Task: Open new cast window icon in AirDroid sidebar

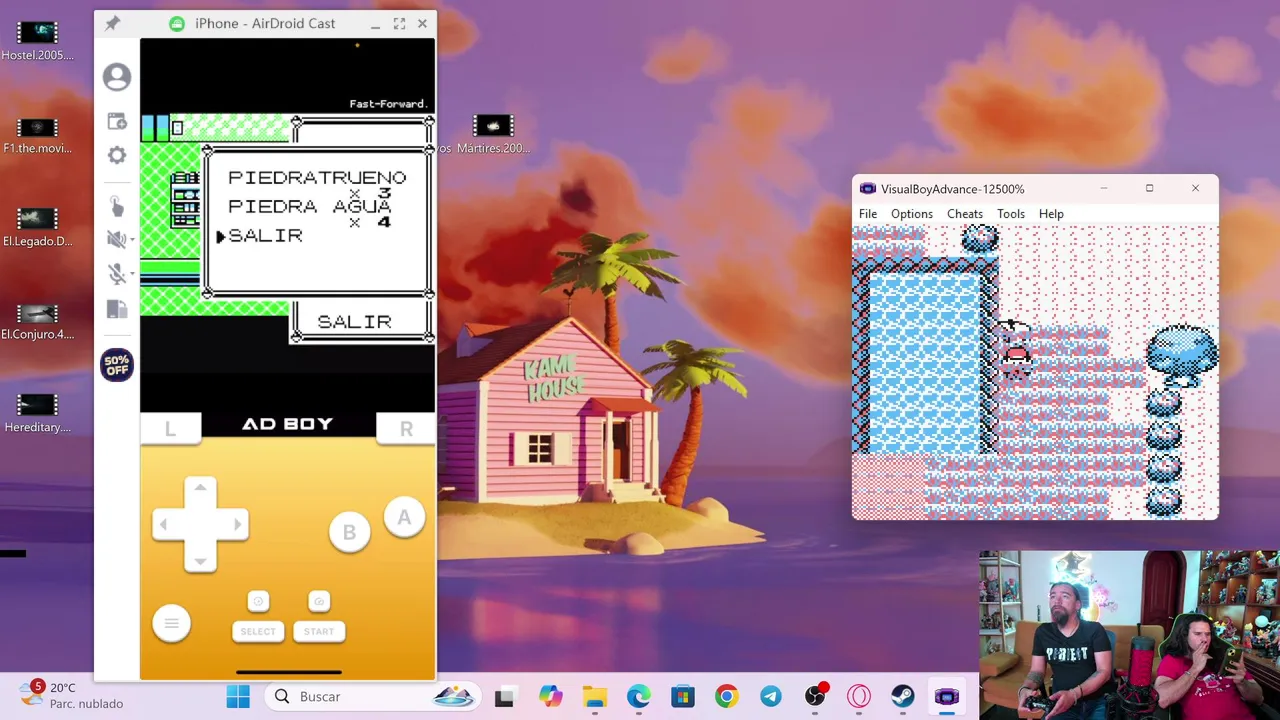Action: tap(117, 121)
